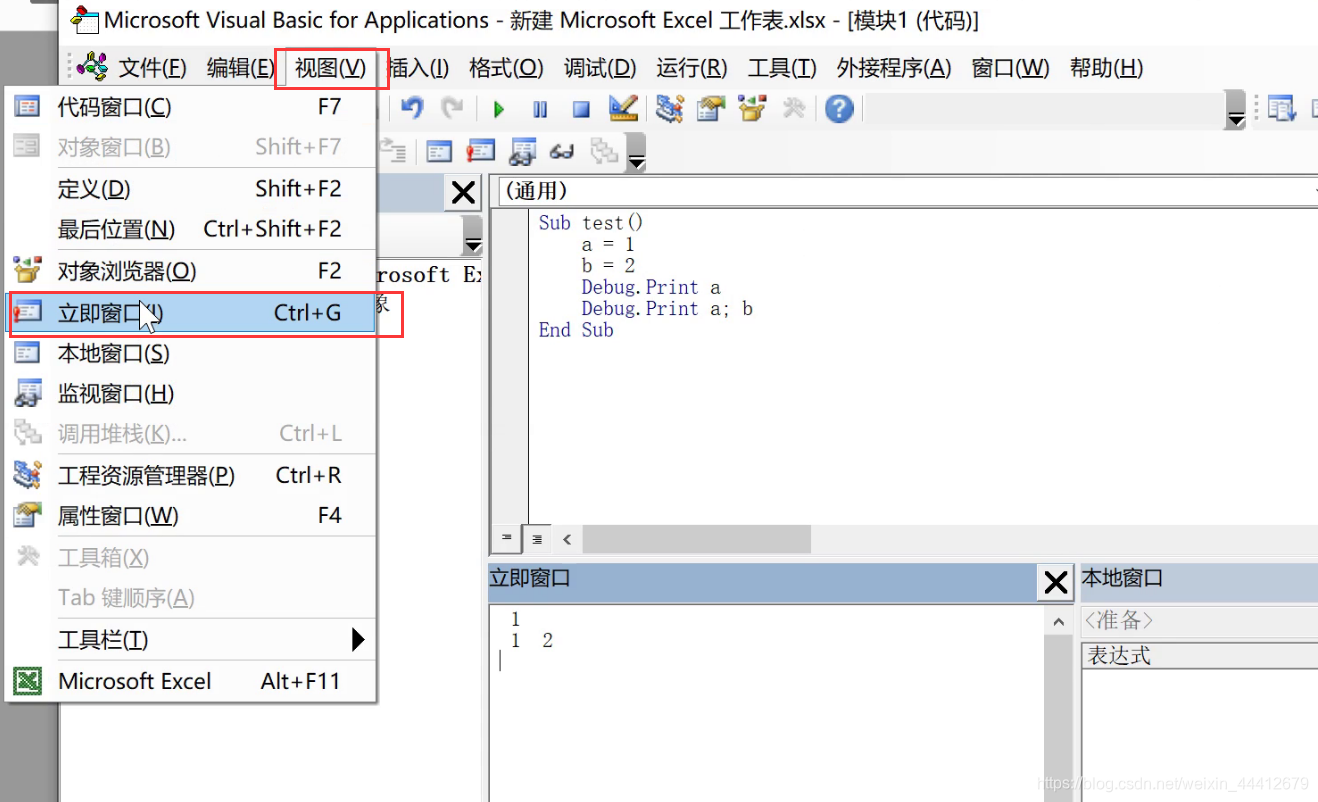Viewport: 1318px width, 802px height.
Task: Open the 窗口(W) menu
Action: [x=1011, y=68]
